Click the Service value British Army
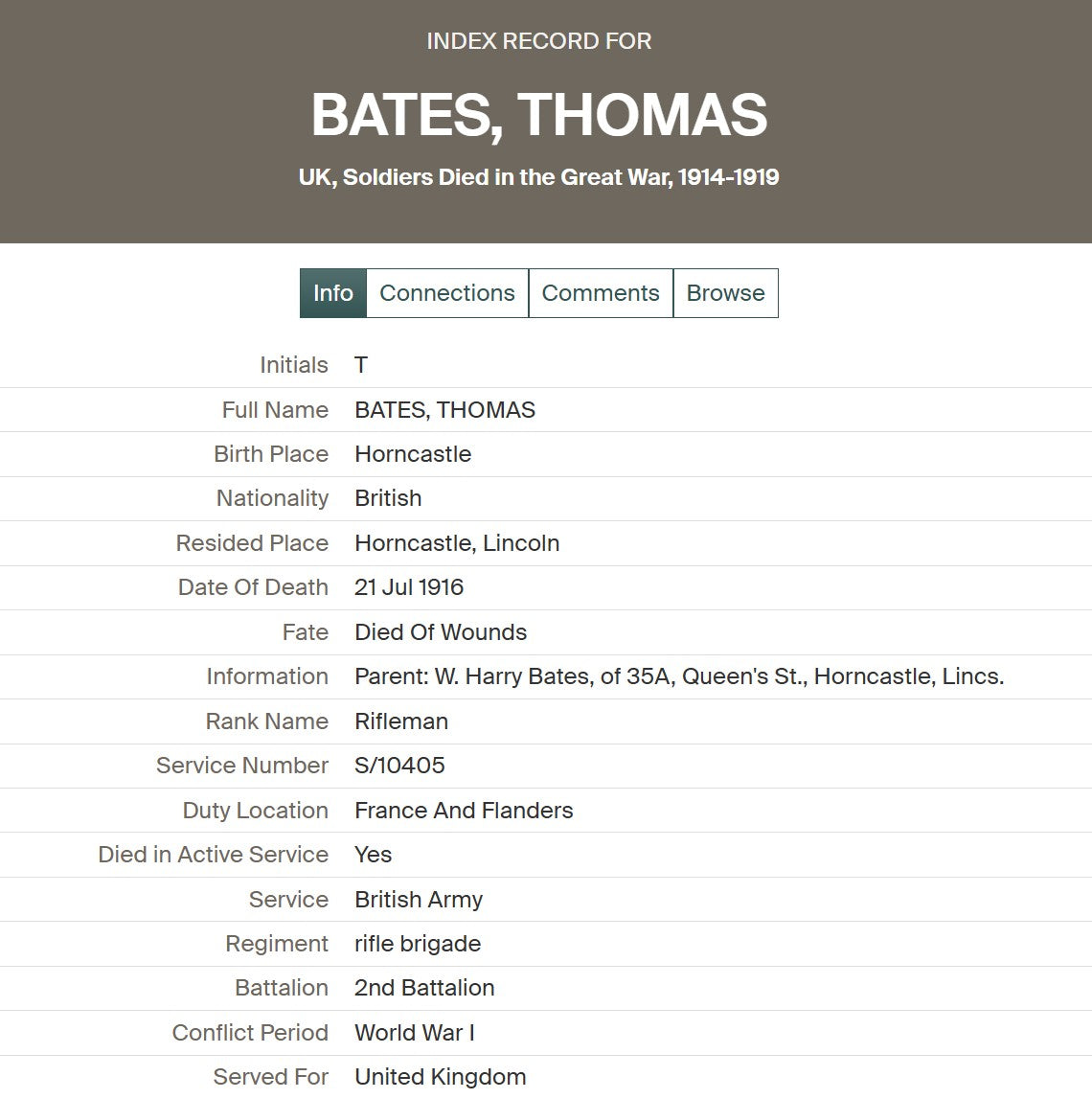The image size is (1092, 1099). click(420, 900)
